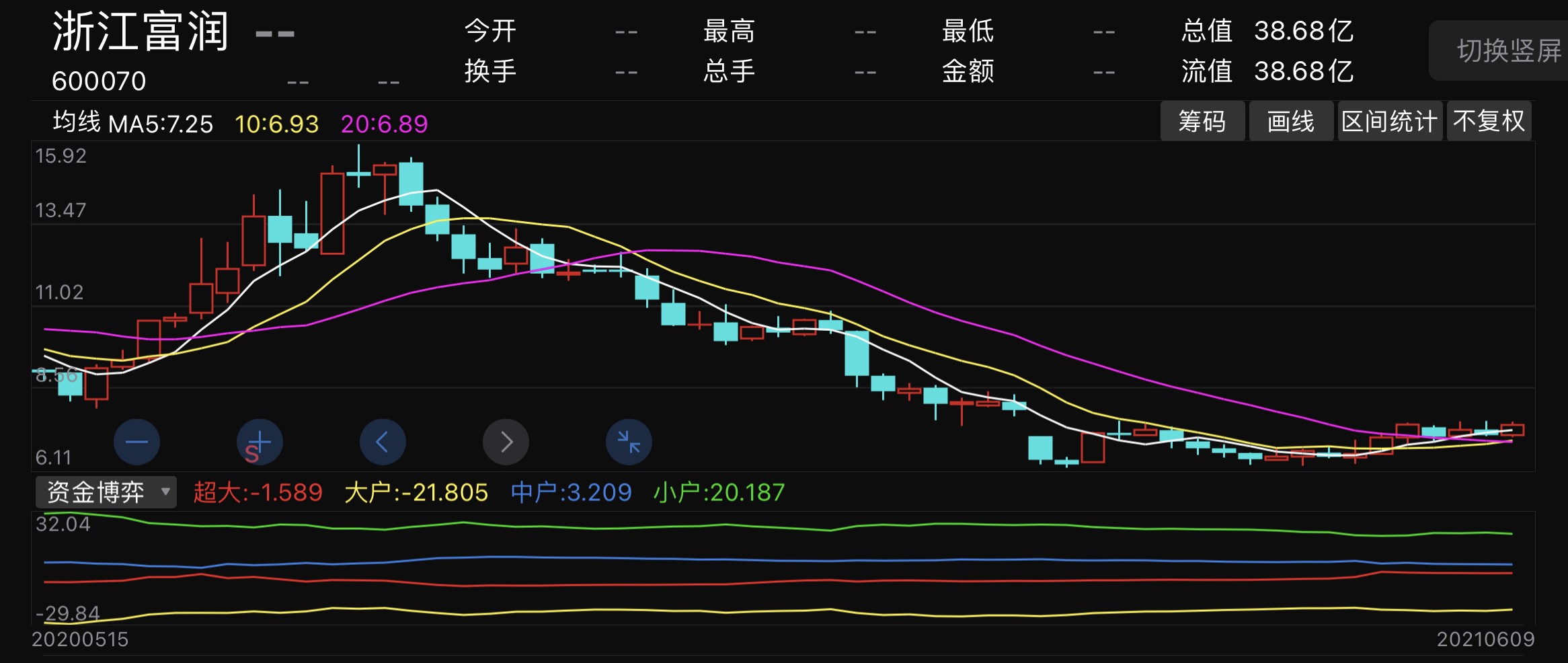
Task: Open 区间统计 range statistics
Action: [1390, 121]
